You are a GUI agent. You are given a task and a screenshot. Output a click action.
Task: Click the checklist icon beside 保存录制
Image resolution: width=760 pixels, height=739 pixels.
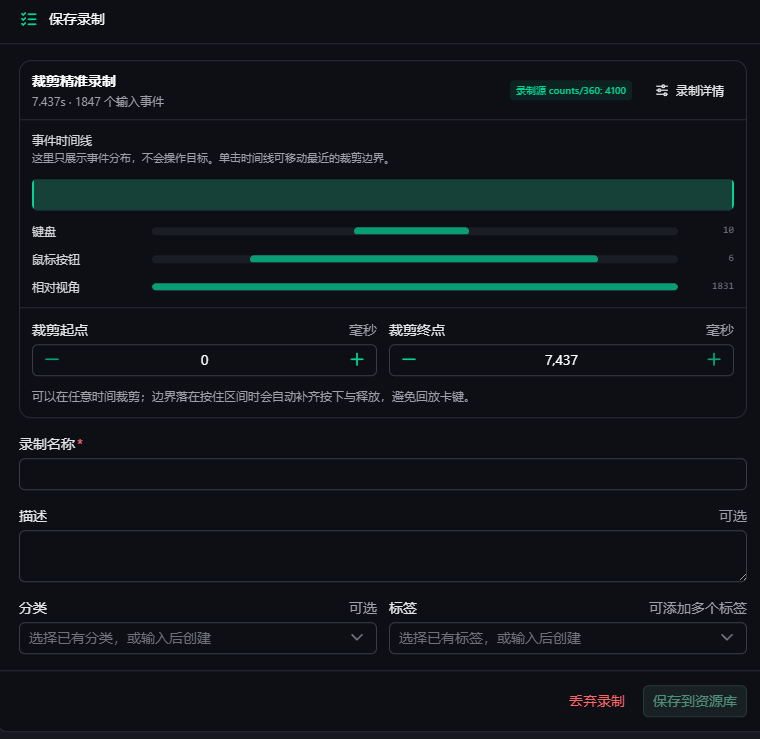pyautogui.click(x=29, y=19)
